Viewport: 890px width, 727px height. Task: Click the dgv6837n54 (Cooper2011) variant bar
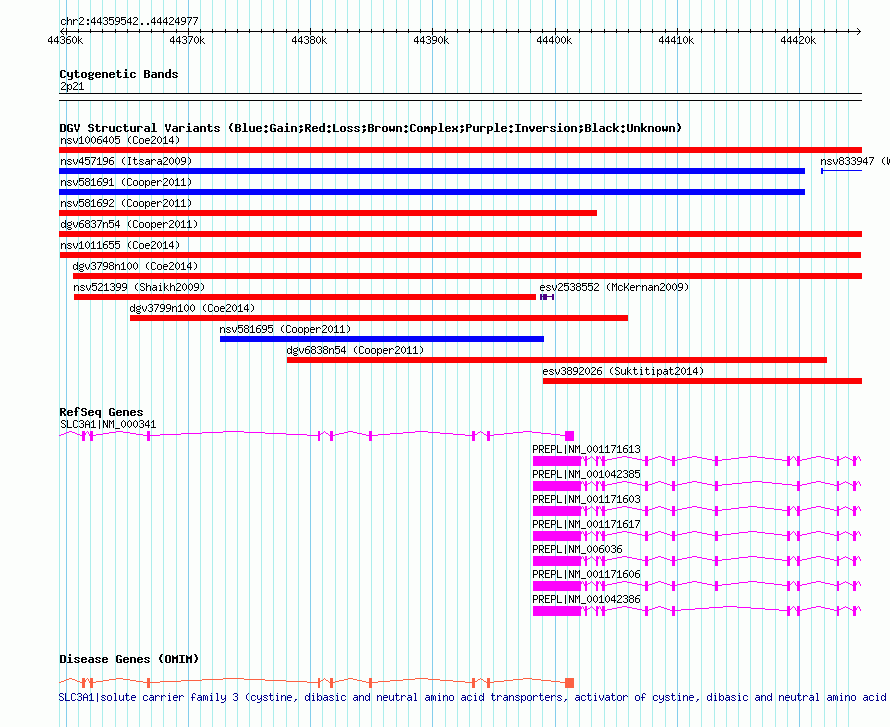pos(460,234)
